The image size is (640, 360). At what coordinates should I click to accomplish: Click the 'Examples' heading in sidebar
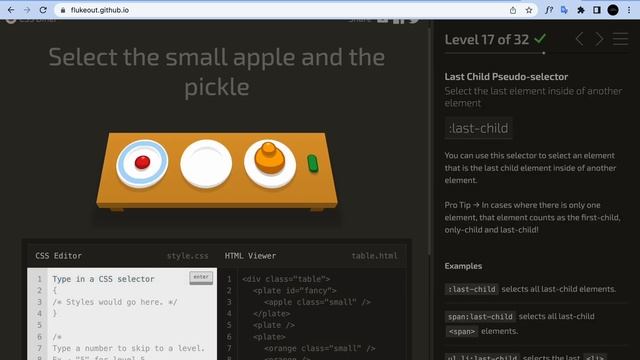463,266
